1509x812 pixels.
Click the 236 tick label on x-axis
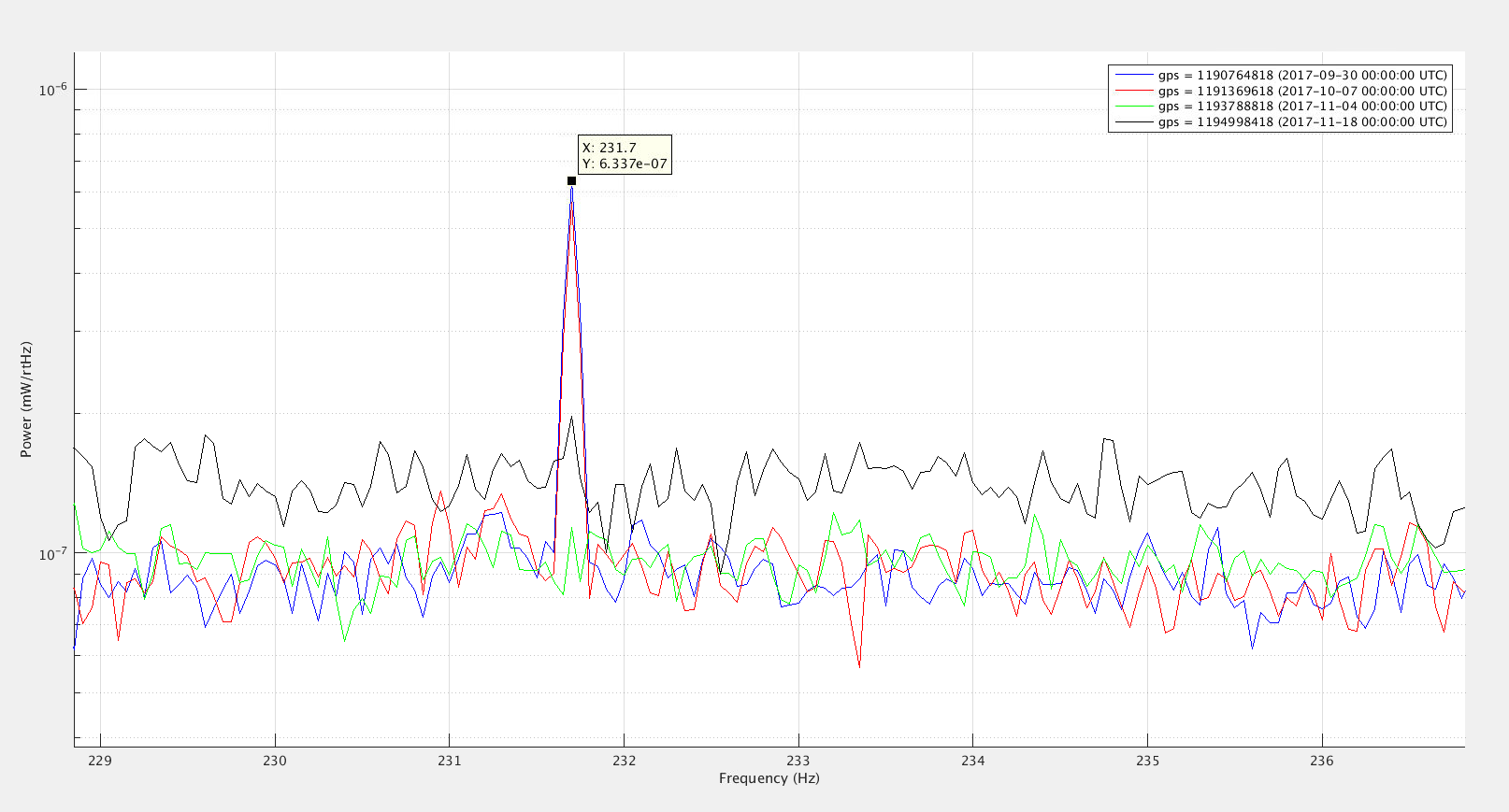pyautogui.click(x=1322, y=761)
